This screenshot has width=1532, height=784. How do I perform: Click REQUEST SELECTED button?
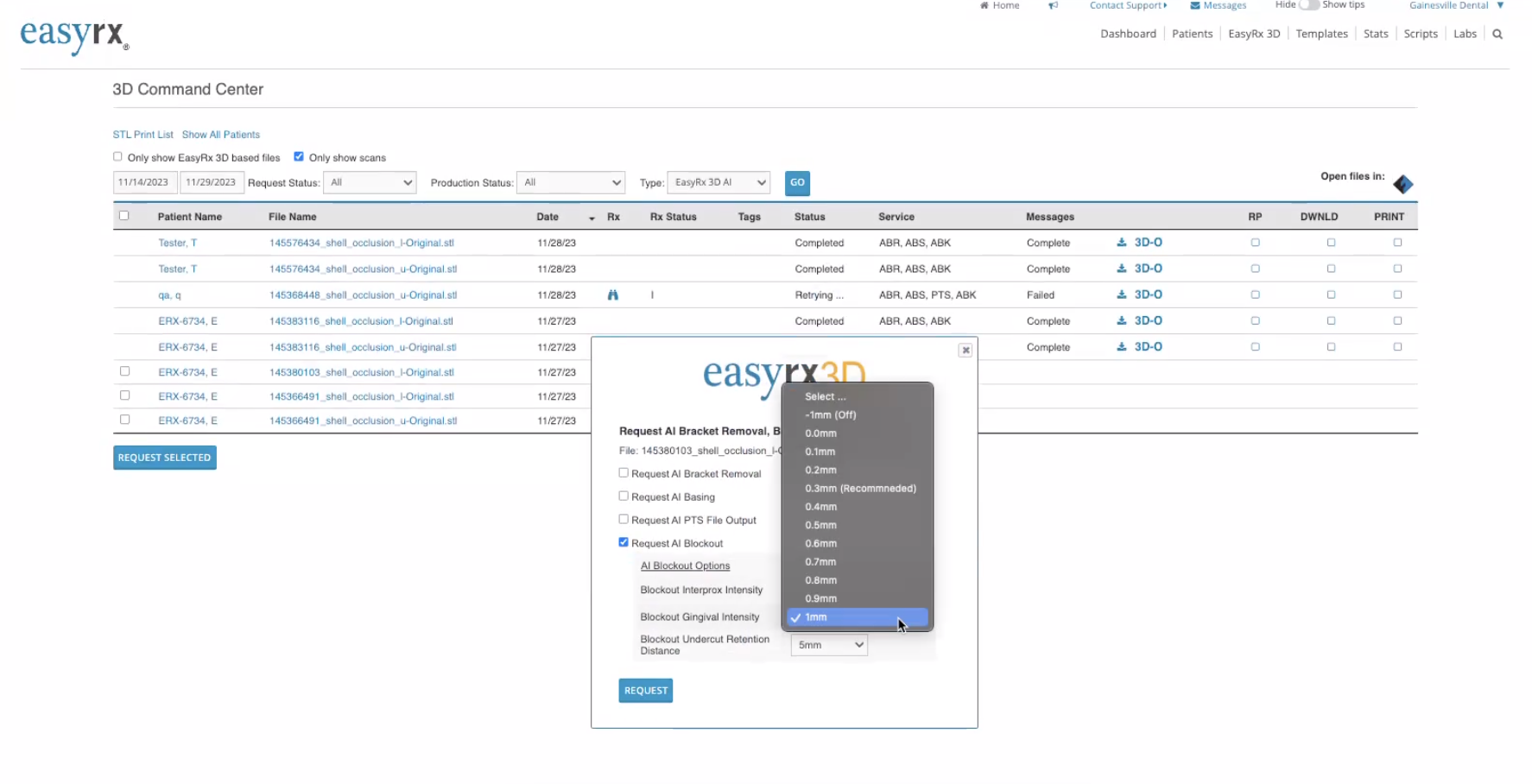pos(164,458)
